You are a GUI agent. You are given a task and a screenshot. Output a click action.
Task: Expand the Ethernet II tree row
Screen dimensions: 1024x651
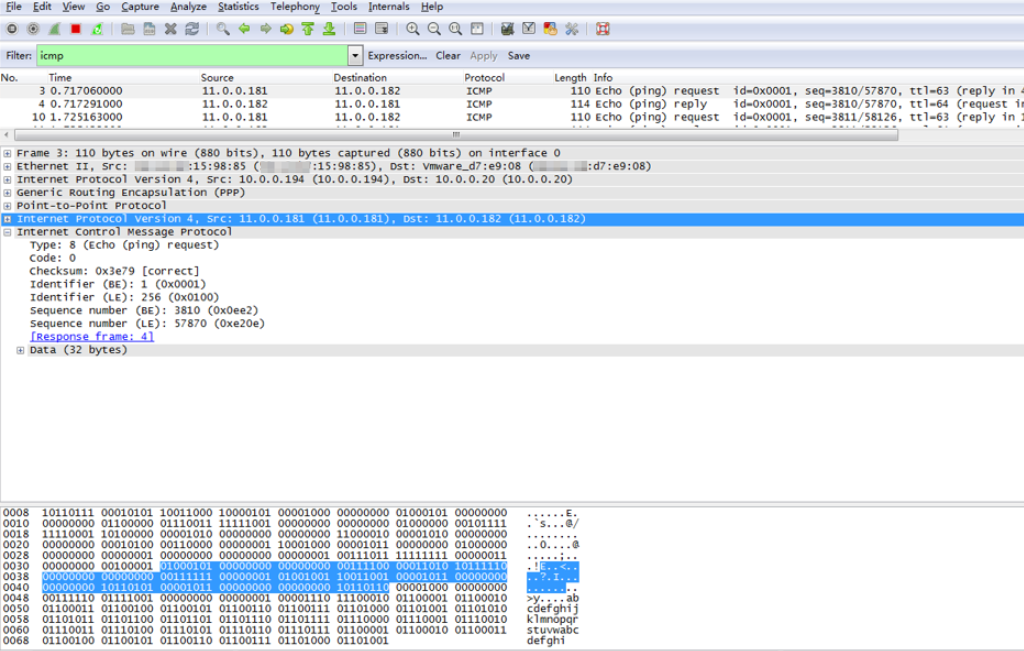coord(7,166)
